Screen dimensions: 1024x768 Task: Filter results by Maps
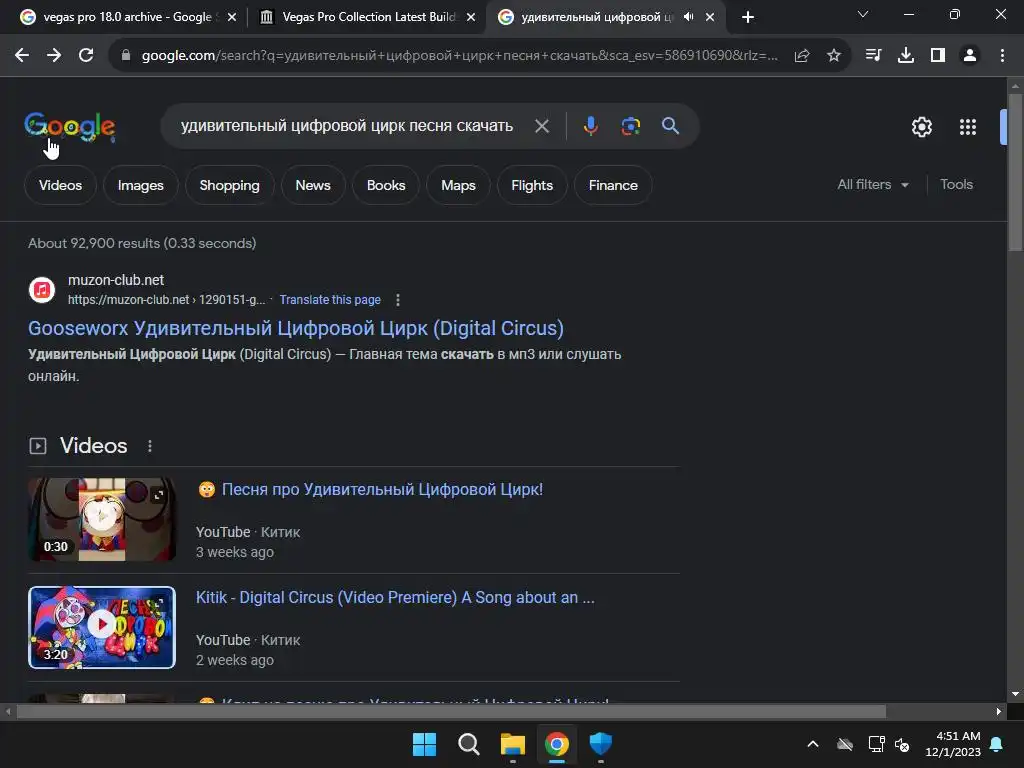(458, 185)
